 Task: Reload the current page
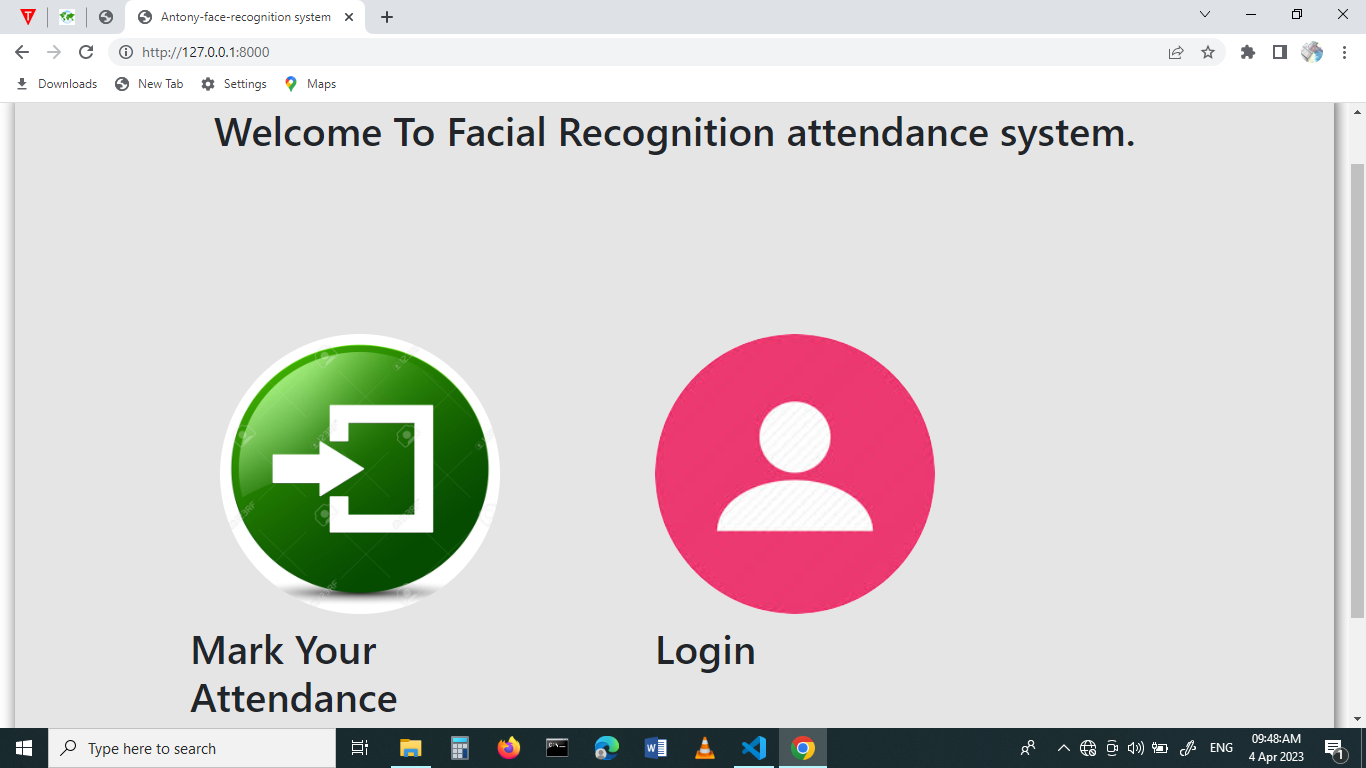(86, 52)
